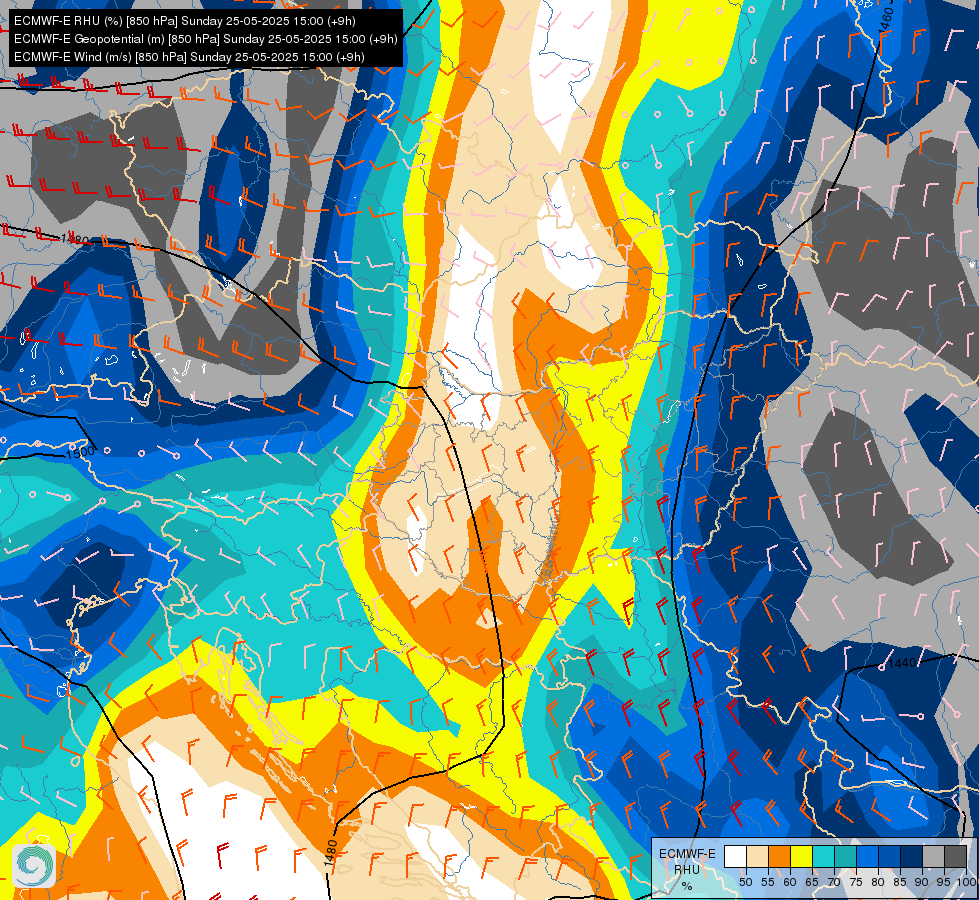The width and height of the screenshot is (979, 900).
Task: Click legend tick label '60'
Action: (790, 883)
